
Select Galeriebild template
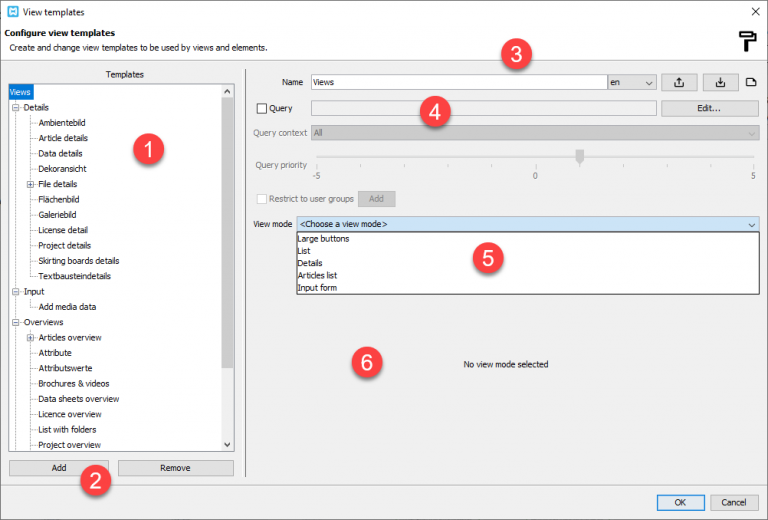[x=57, y=215]
